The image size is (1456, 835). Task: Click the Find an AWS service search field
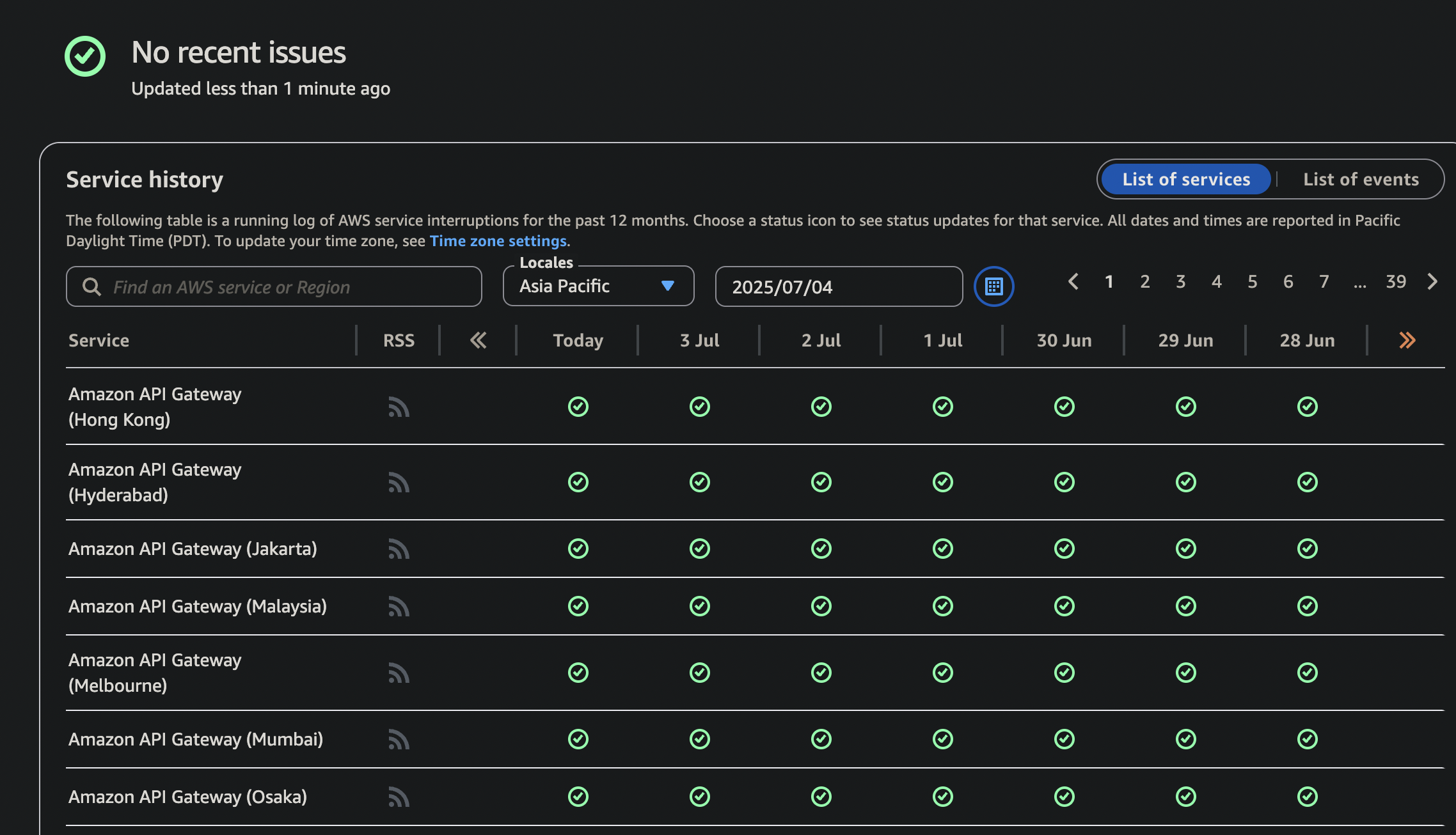pyautogui.click(x=274, y=287)
